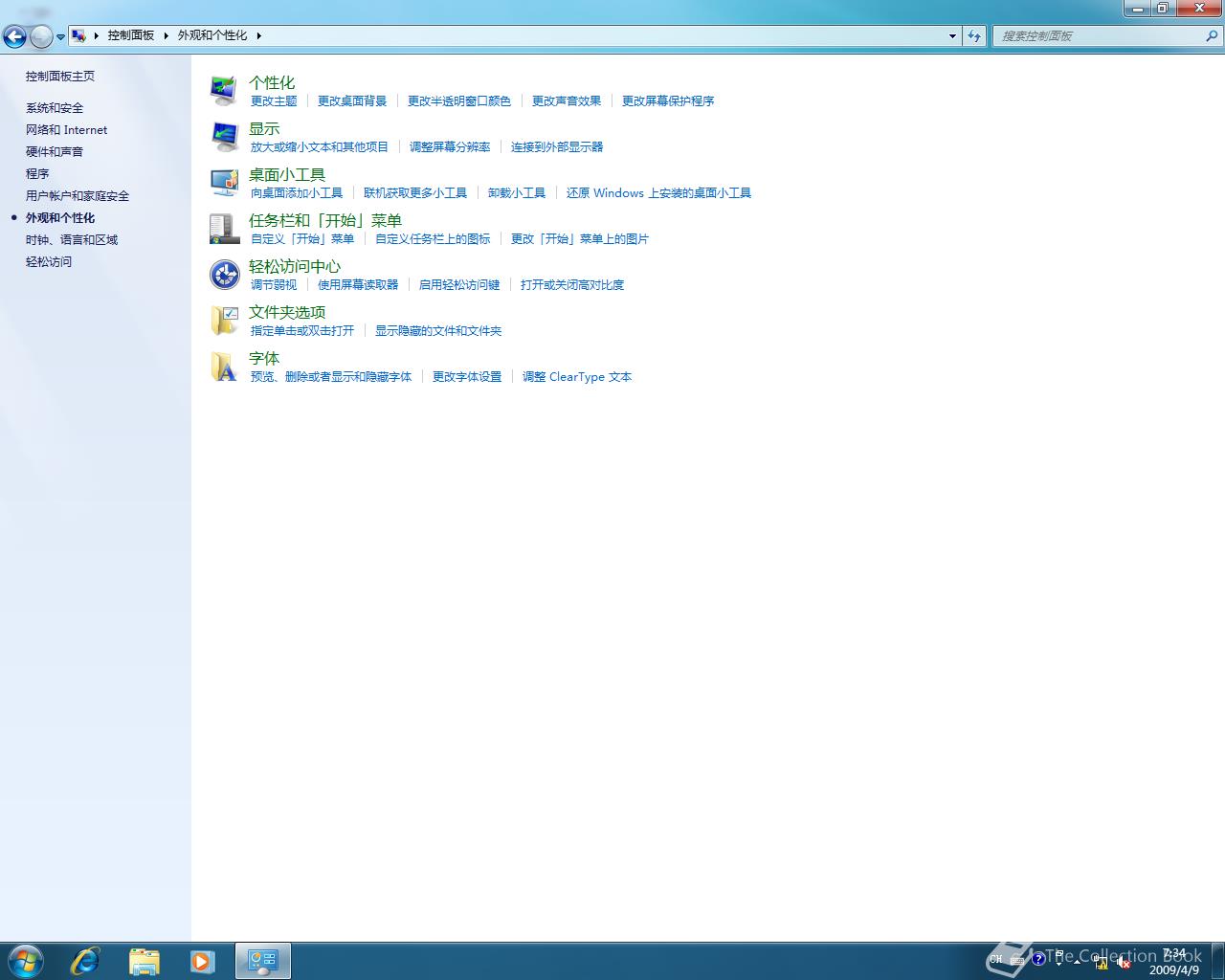Click the CH input language indicator

(x=996, y=959)
